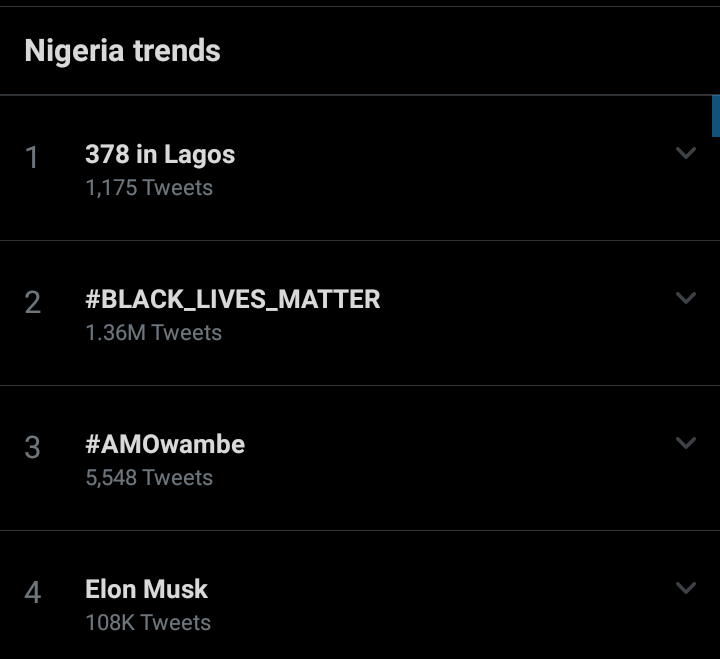This screenshot has height=659, width=720.
Task: Expand options chevron for 378 in Lagos
Action: click(685, 153)
